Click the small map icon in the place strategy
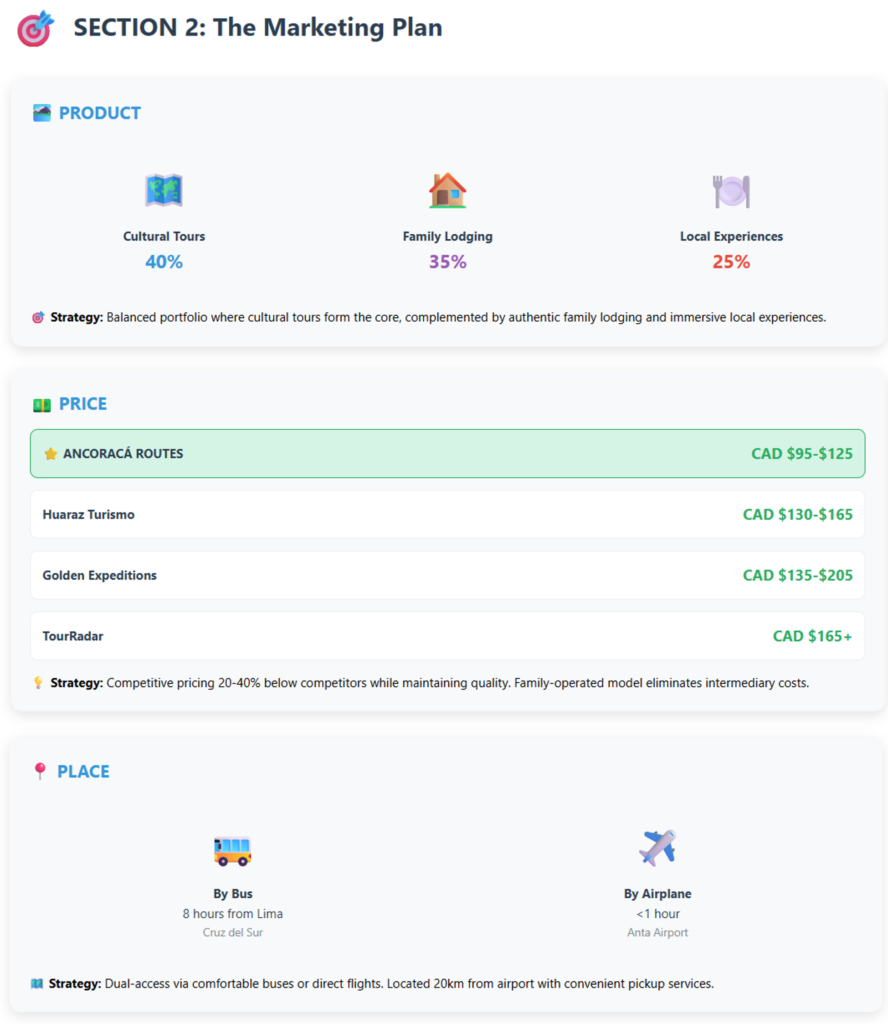 tap(37, 984)
